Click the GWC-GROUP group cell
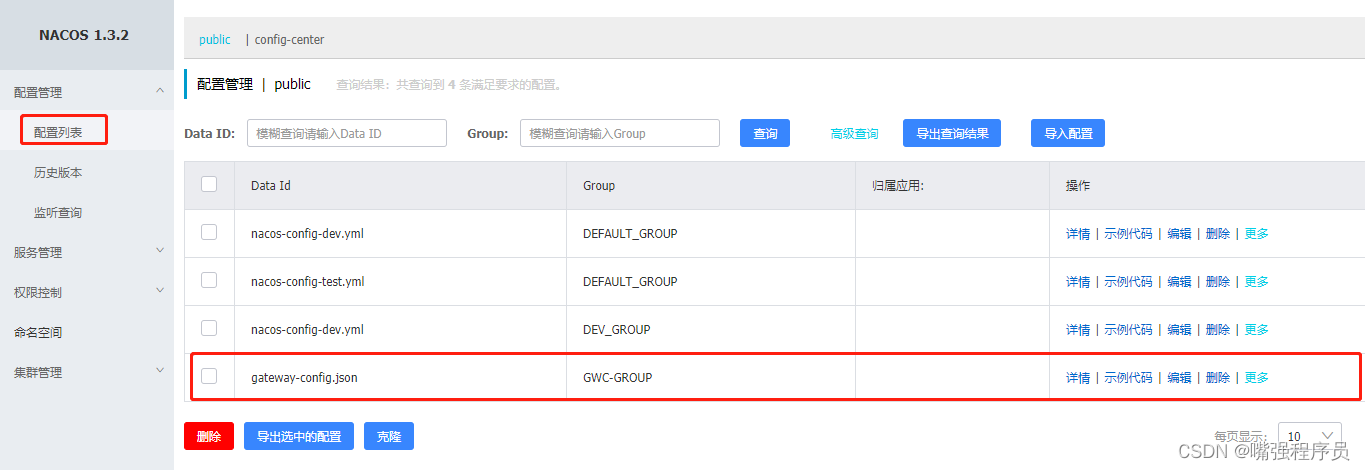Screen dimensions: 1365x470 pos(710,377)
